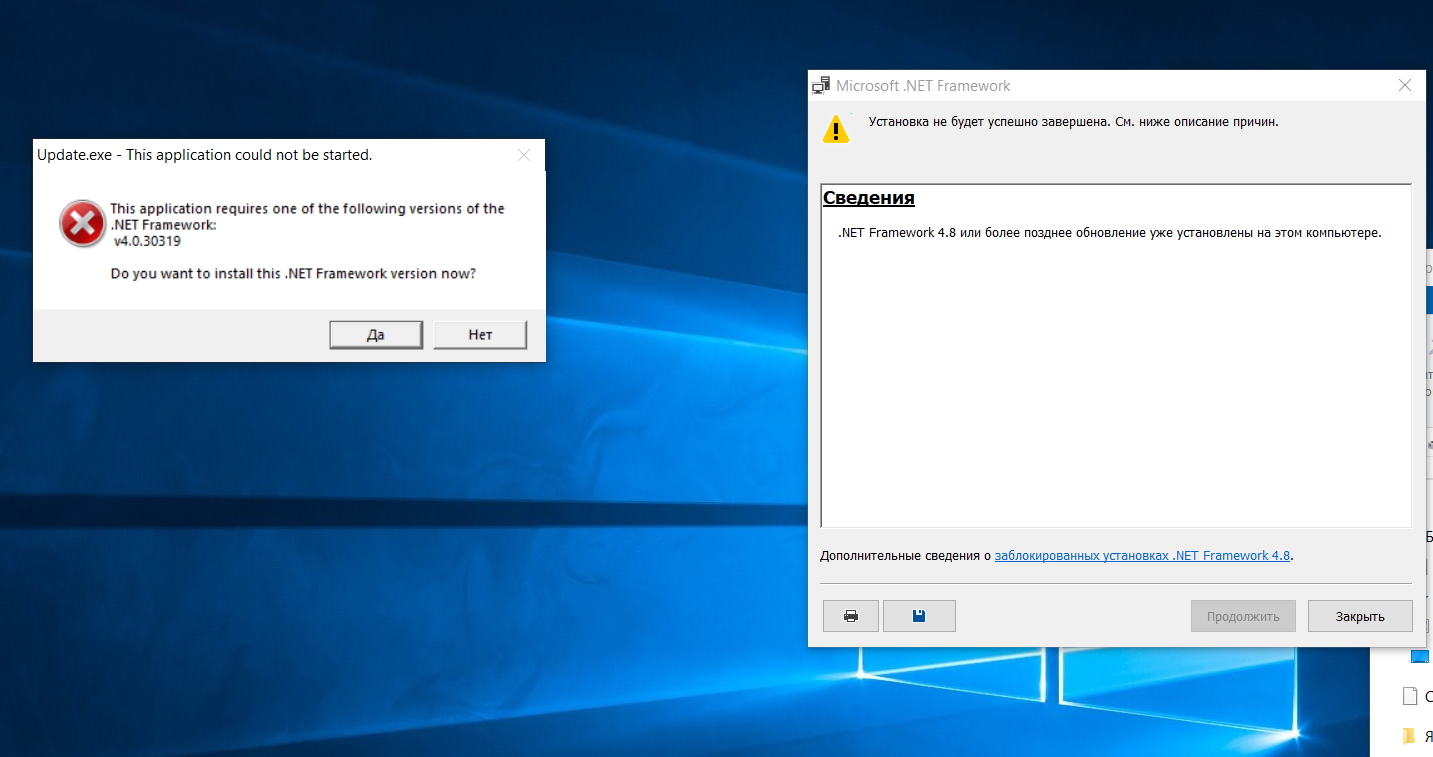The width and height of the screenshot is (1433, 757).
Task: Click the save floppy icon button in .NET installer
Action: tap(919, 616)
